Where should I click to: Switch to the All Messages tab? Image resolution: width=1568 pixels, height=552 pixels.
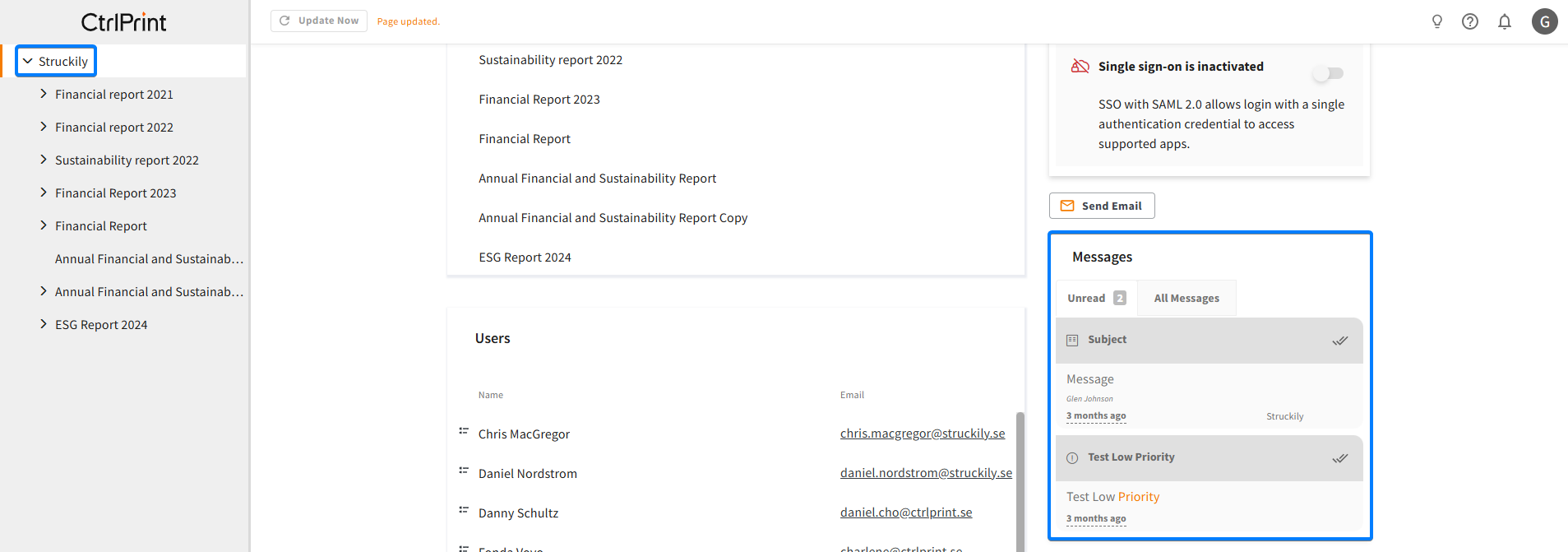pos(1186,299)
